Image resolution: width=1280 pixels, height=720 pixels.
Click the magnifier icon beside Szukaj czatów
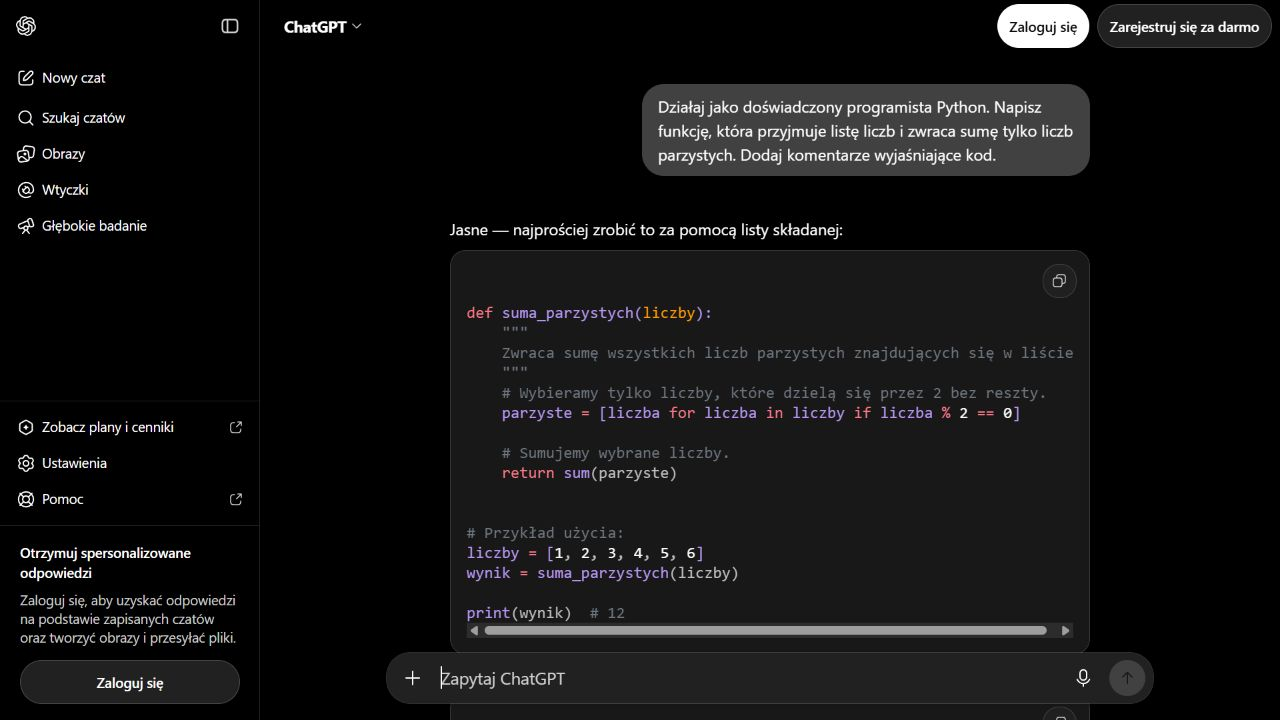(26, 118)
